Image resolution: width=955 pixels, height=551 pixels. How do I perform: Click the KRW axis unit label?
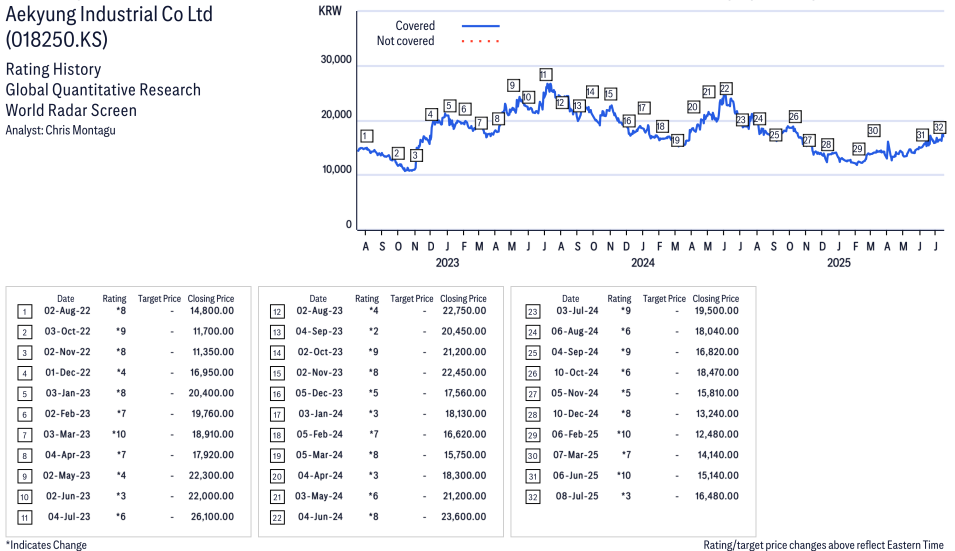tap(330, 11)
